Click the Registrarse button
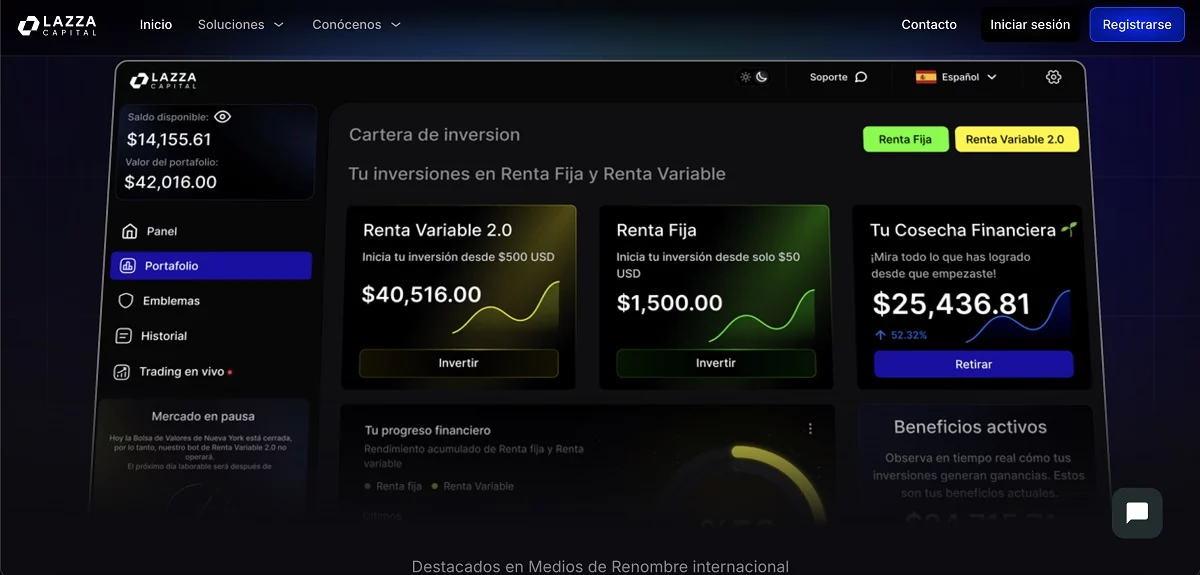This screenshot has height=575, width=1200. (1136, 25)
